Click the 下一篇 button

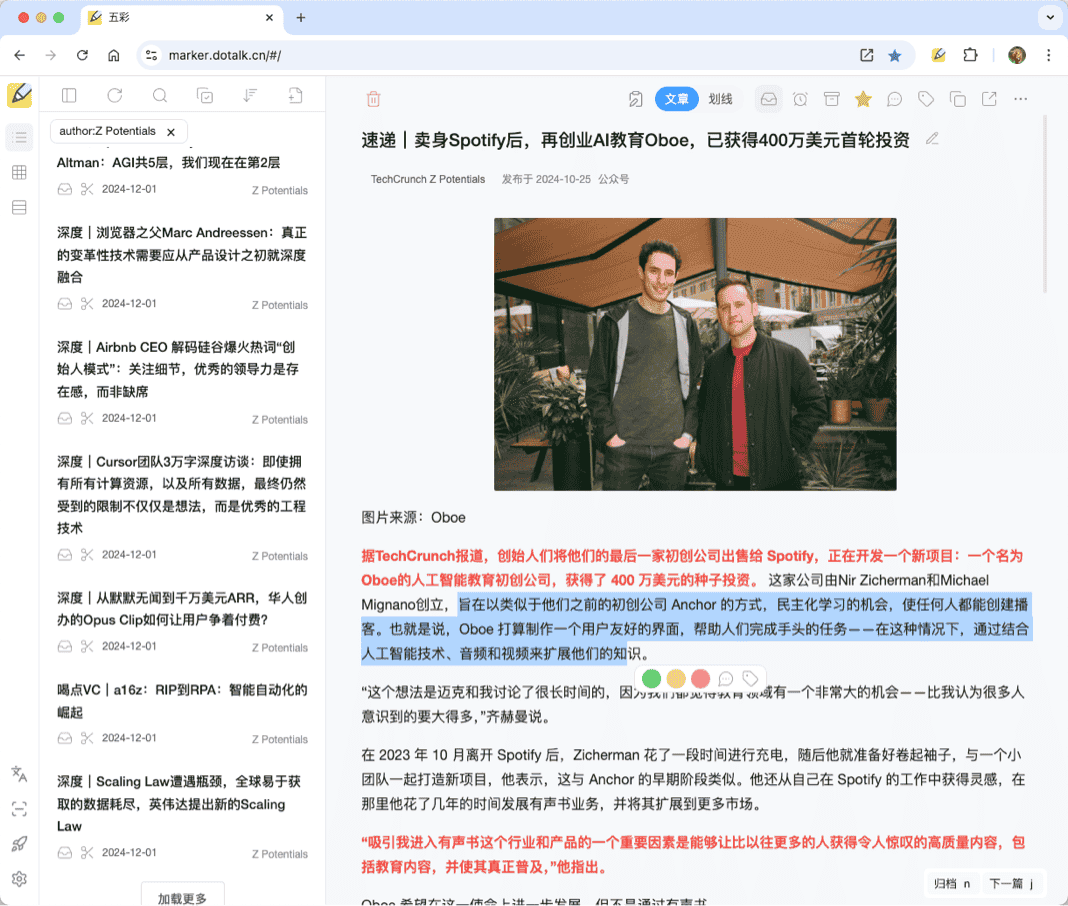pos(1010,883)
